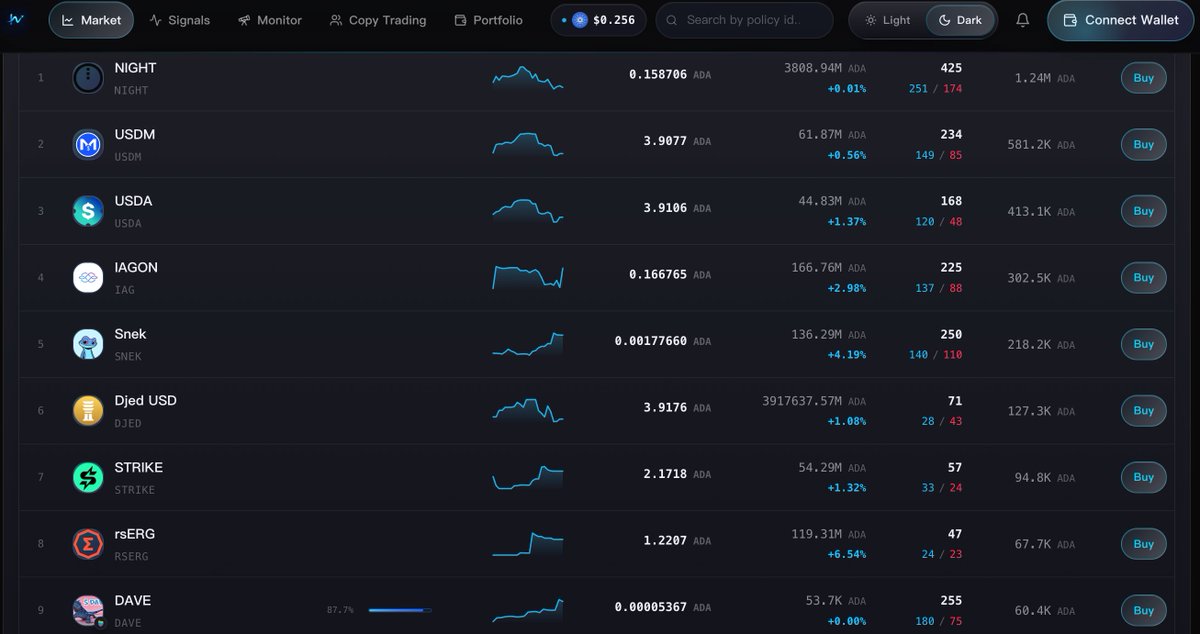Click market cap 166.76M ADA
This screenshot has width=1200, height=634.
[x=829, y=268]
